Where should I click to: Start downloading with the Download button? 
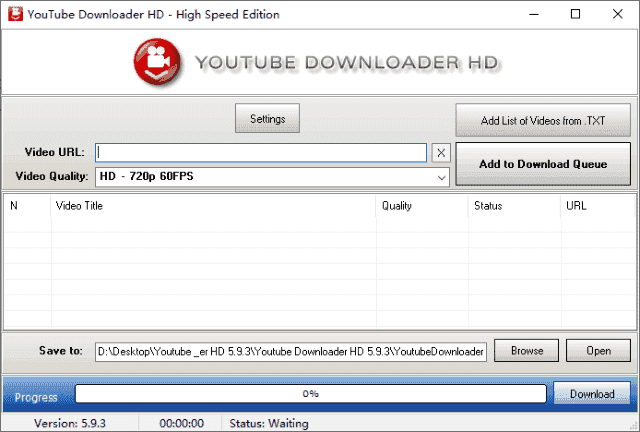592,394
